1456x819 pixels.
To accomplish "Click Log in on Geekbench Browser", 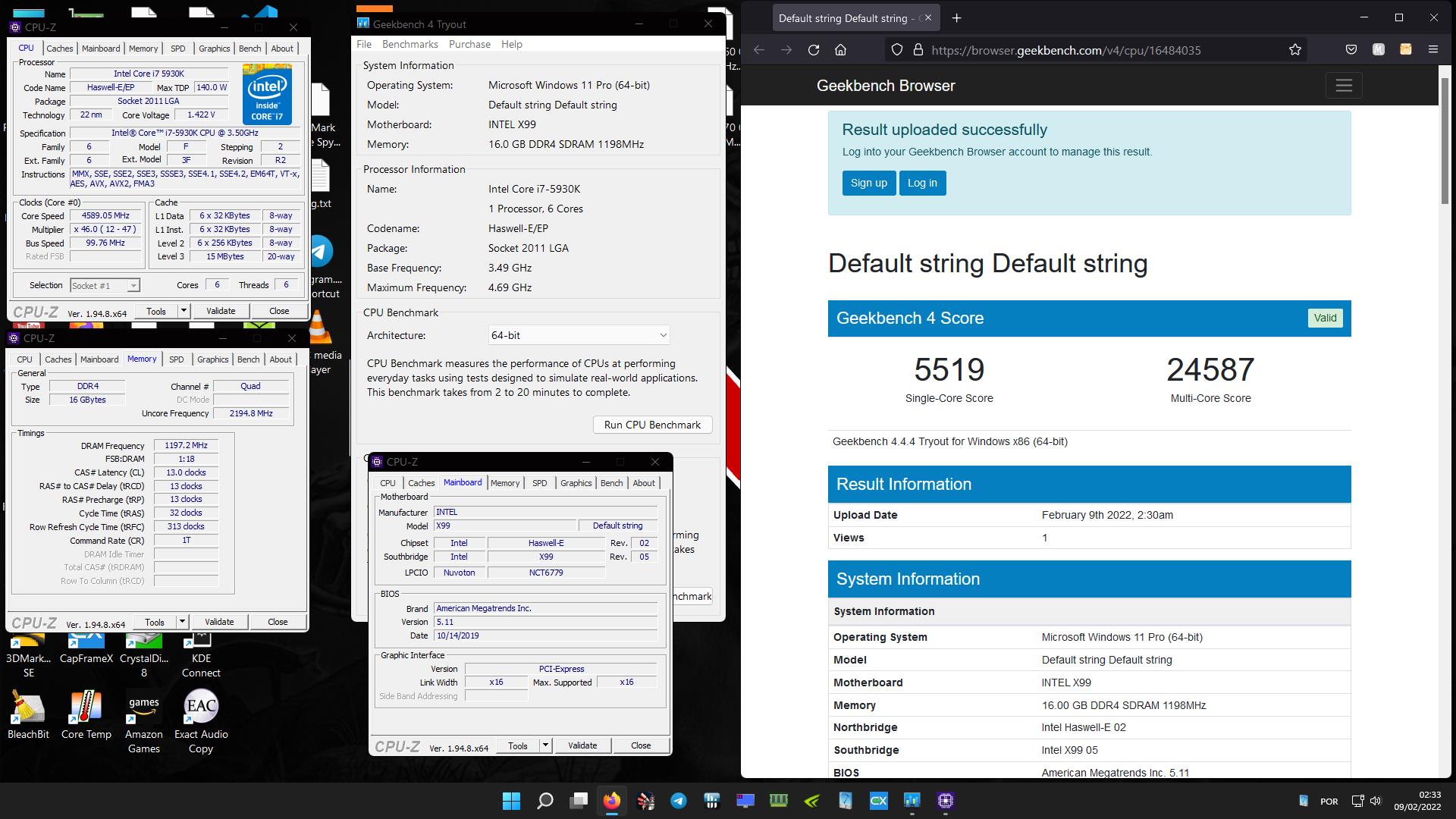I will click(x=922, y=183).
